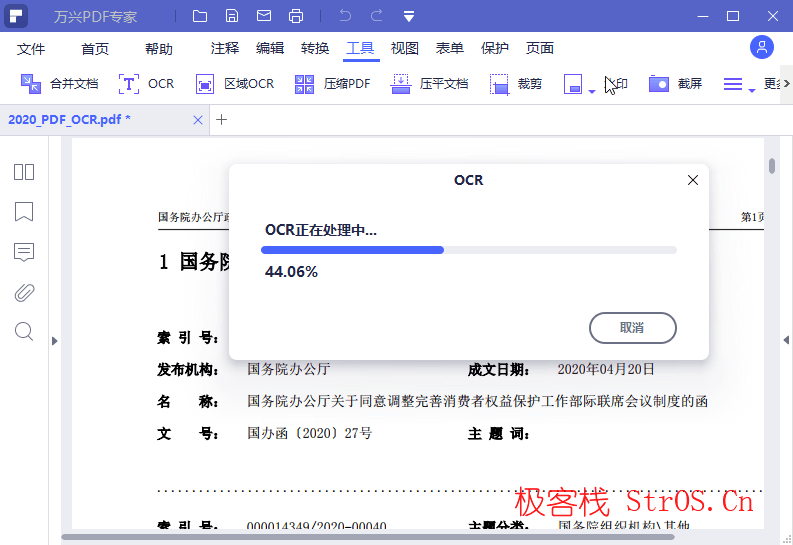Switch to the 工具 tab

tap(360, 48)
